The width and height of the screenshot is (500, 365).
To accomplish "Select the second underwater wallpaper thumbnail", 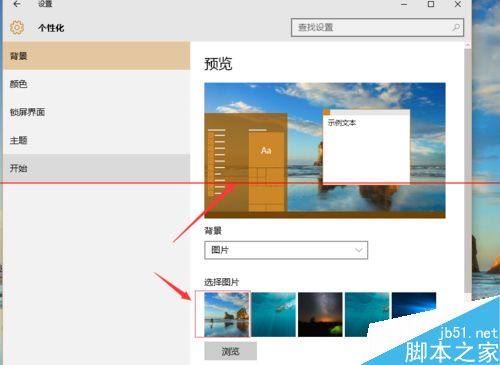I will click(367, 314).
